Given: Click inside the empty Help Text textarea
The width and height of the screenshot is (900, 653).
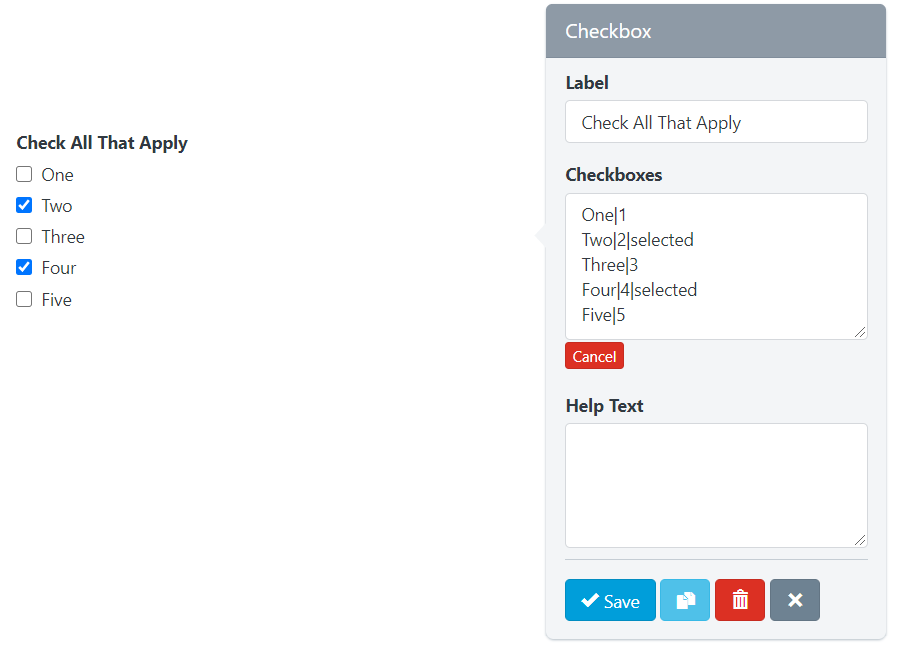Looking at the screenshot, I should [716, 485].
